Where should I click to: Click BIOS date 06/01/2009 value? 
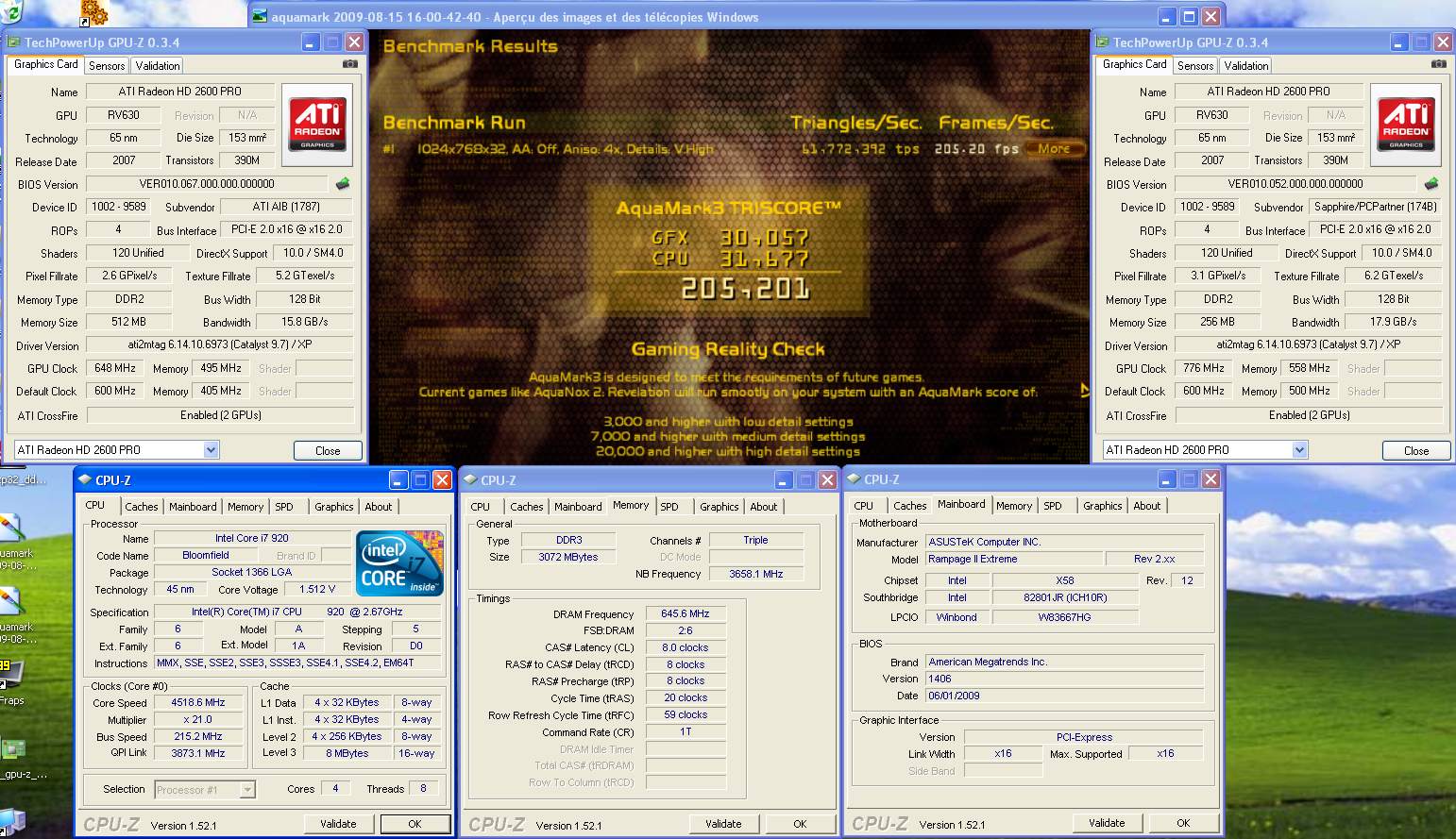[1065, 696]
